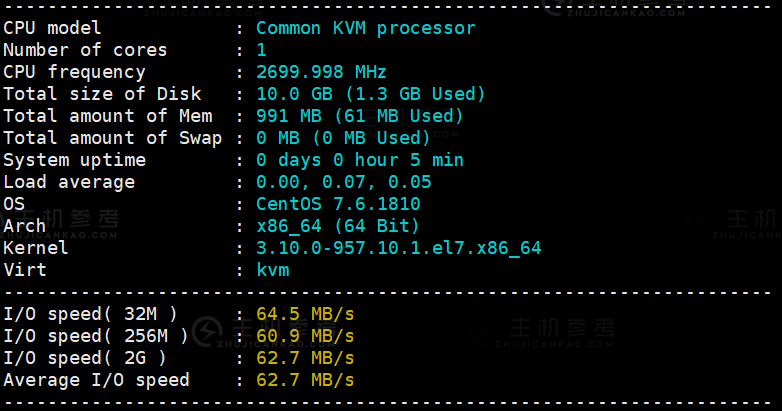Viewport: 782px width, 411px height.
Task: Click the virt value 'kvm'
Action: point(273,270)
